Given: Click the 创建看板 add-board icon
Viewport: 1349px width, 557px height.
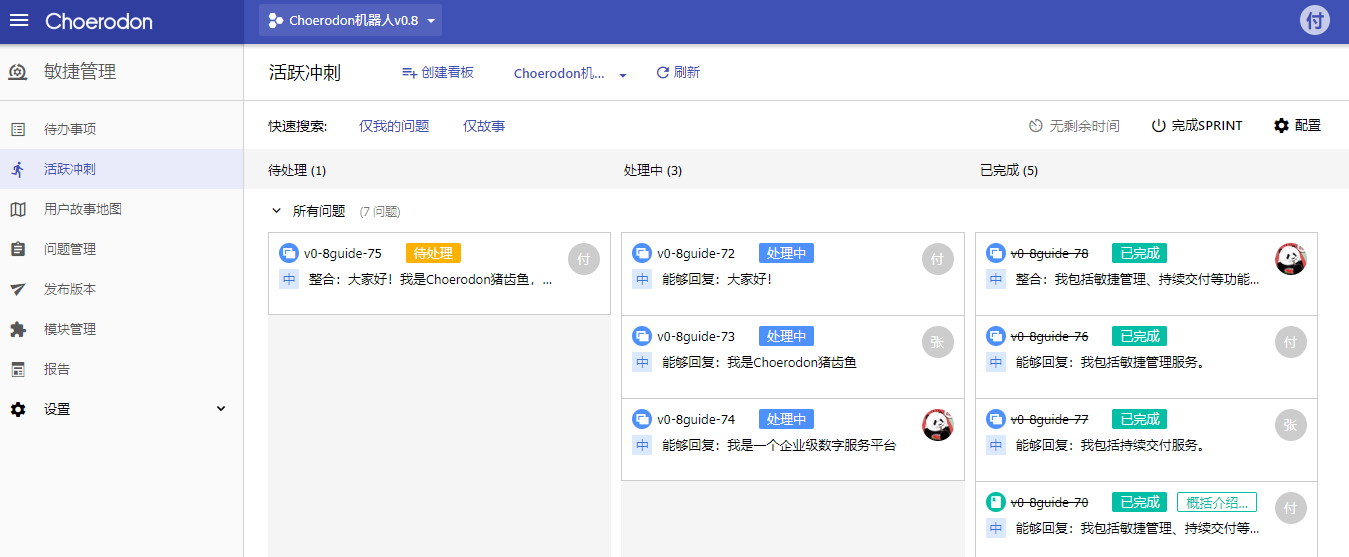Looking at the screenshot, I should tap(409, 73).
